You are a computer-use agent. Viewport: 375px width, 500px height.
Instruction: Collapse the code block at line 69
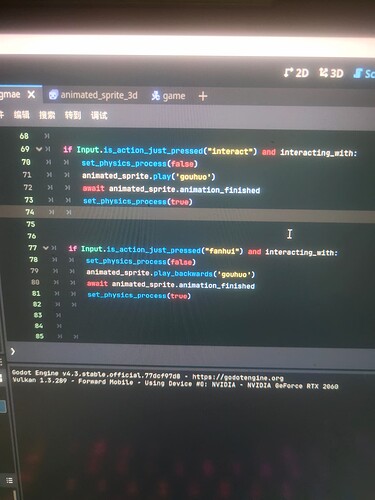pos(39,149)
